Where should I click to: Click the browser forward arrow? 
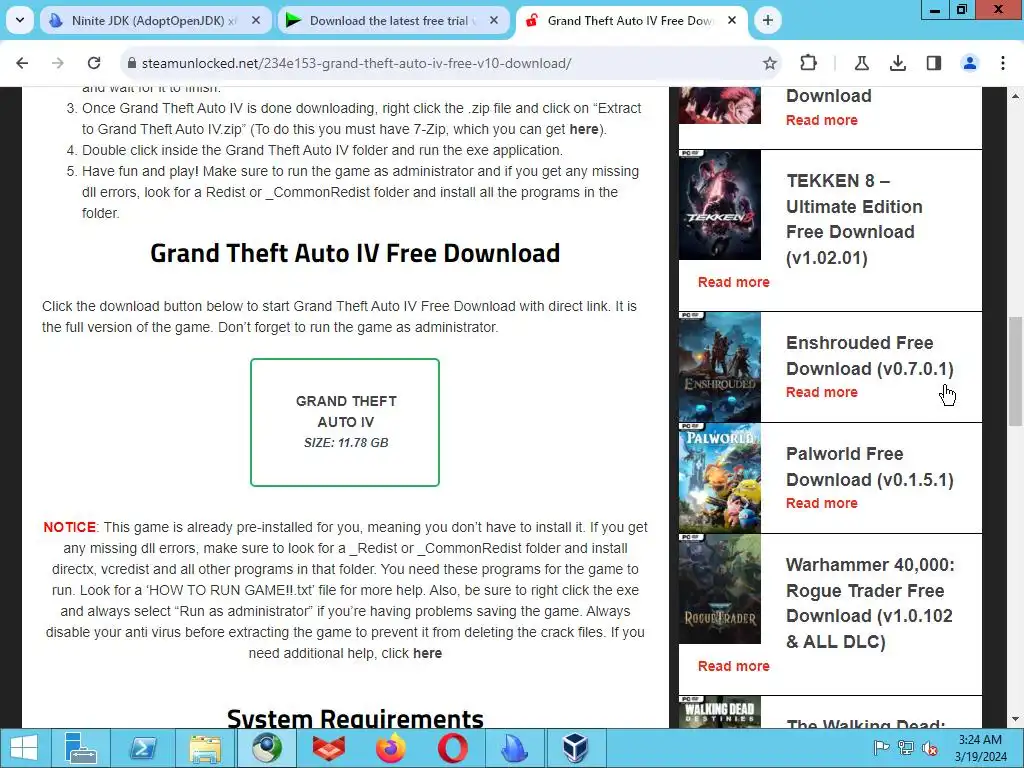click(57, 63)
